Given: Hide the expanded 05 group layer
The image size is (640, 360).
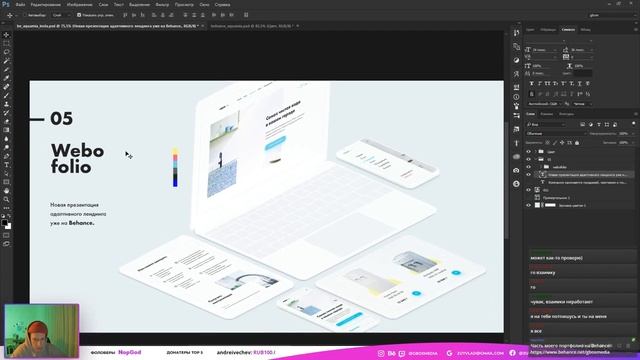Looking at the screenshot, I should click(x=529, y=159).
